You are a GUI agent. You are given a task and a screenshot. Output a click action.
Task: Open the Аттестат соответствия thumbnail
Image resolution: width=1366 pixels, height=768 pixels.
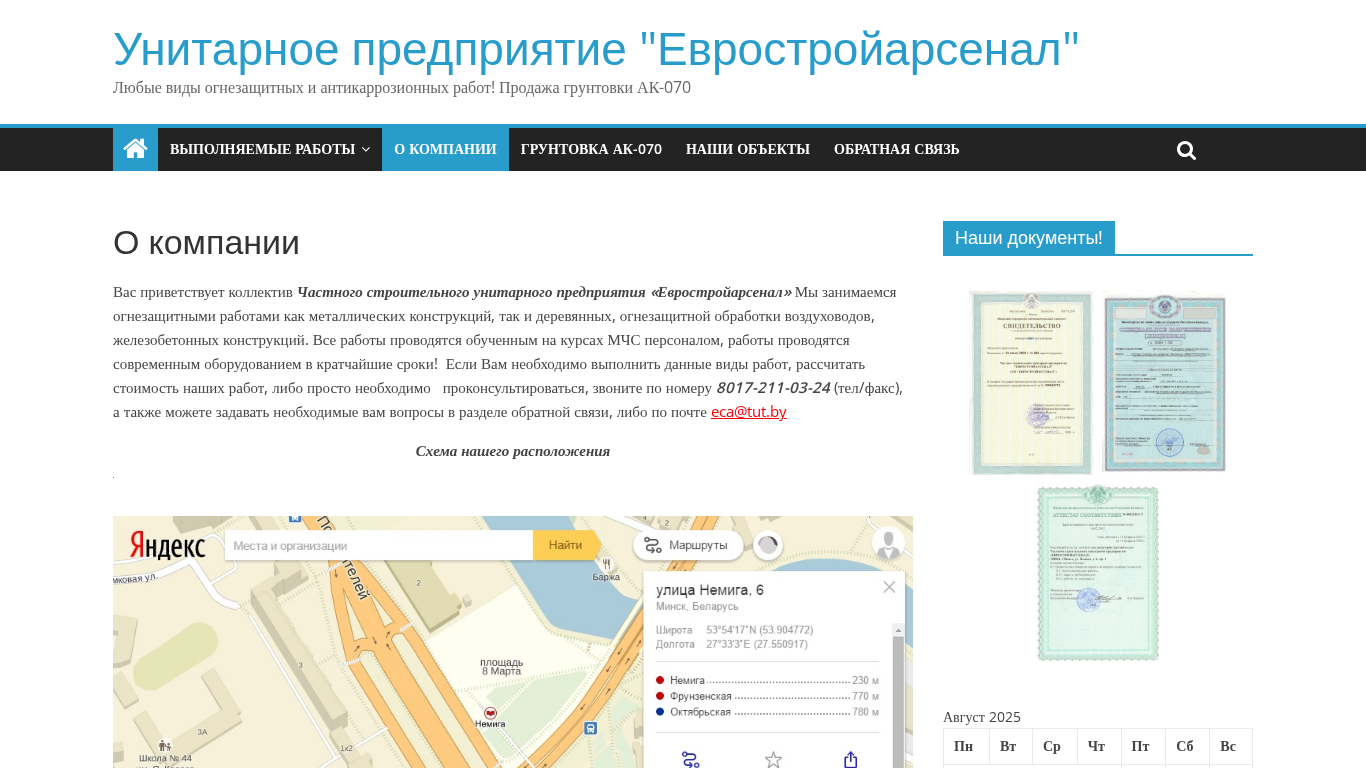pos(1098,572)
